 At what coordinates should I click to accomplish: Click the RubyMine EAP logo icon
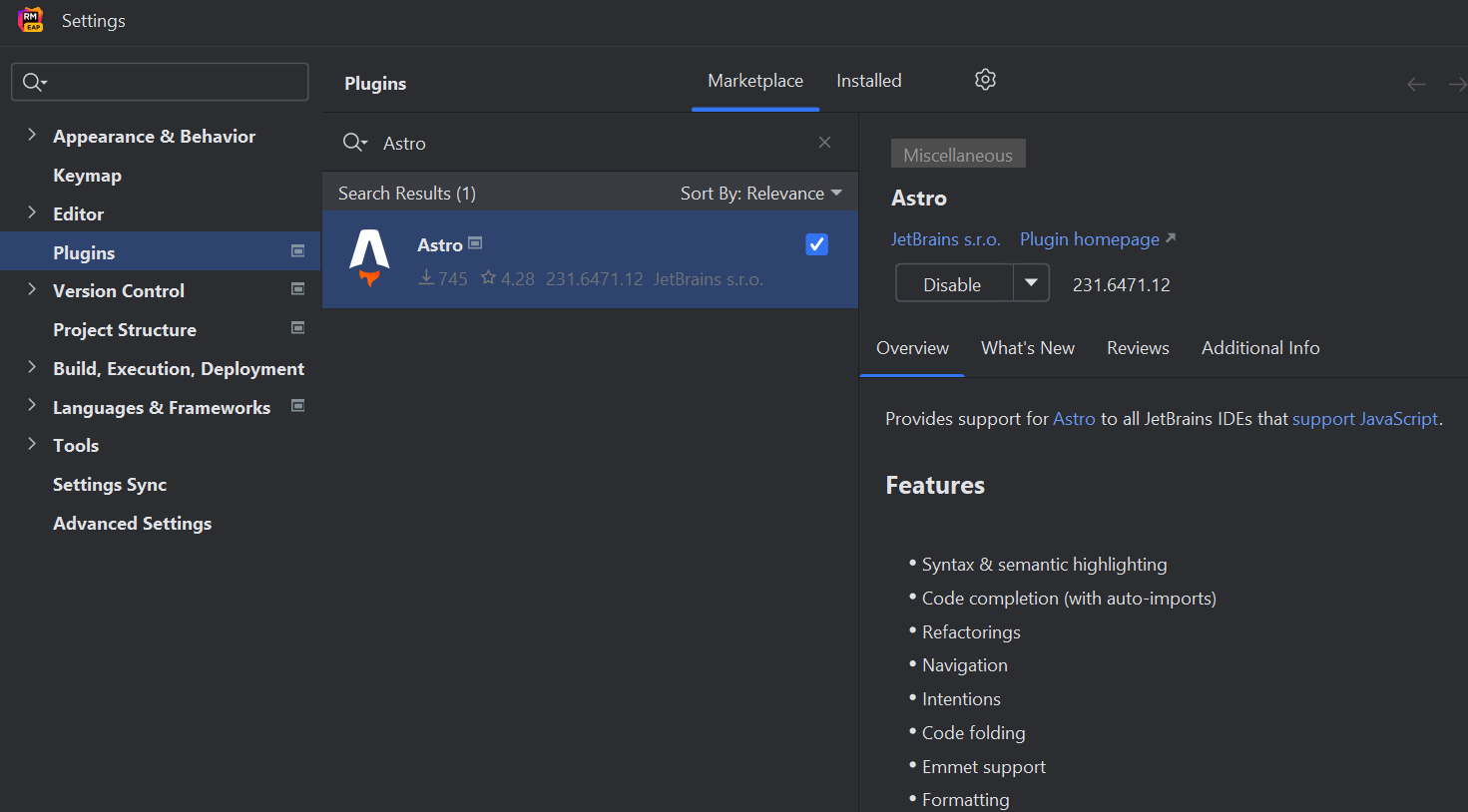(x=31, y=20)
